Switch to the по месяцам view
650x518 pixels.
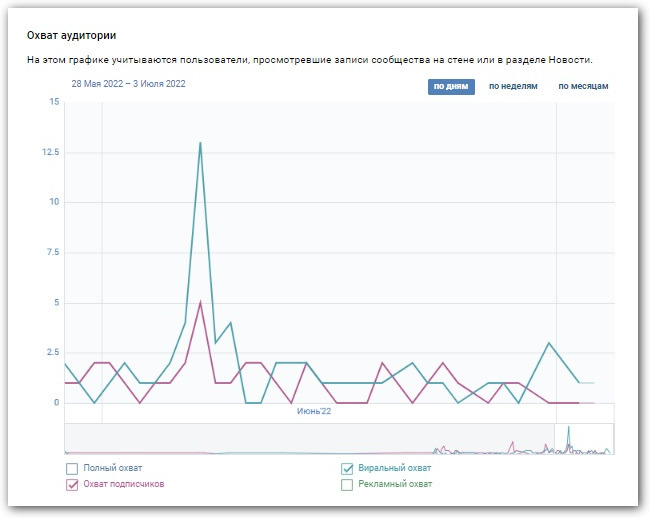coord(583,86)
